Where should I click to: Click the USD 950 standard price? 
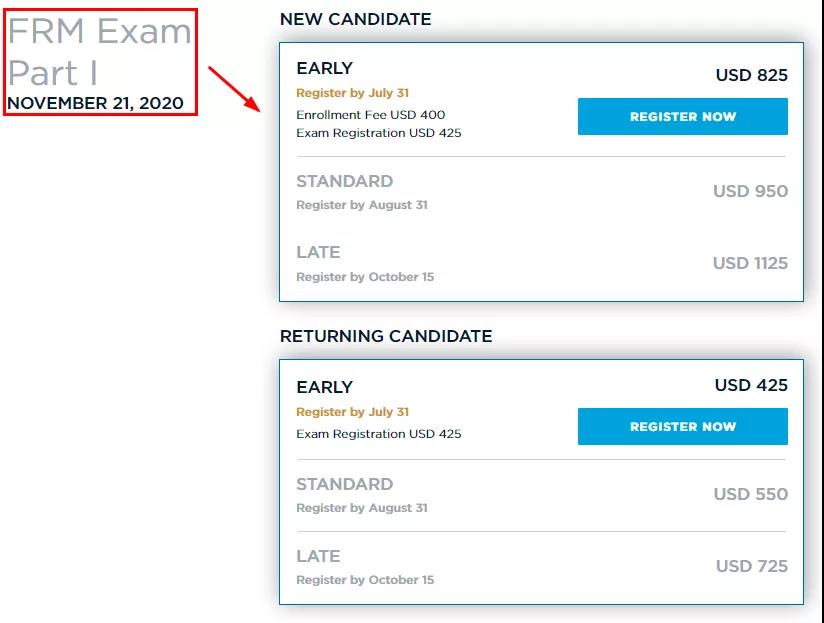pos(750,191)
